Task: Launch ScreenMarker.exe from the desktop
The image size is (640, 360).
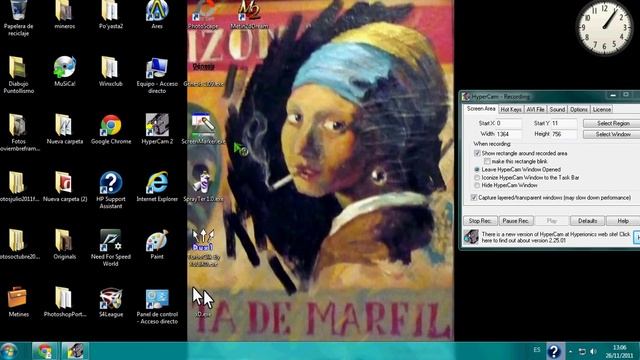Action: (203, 129)
